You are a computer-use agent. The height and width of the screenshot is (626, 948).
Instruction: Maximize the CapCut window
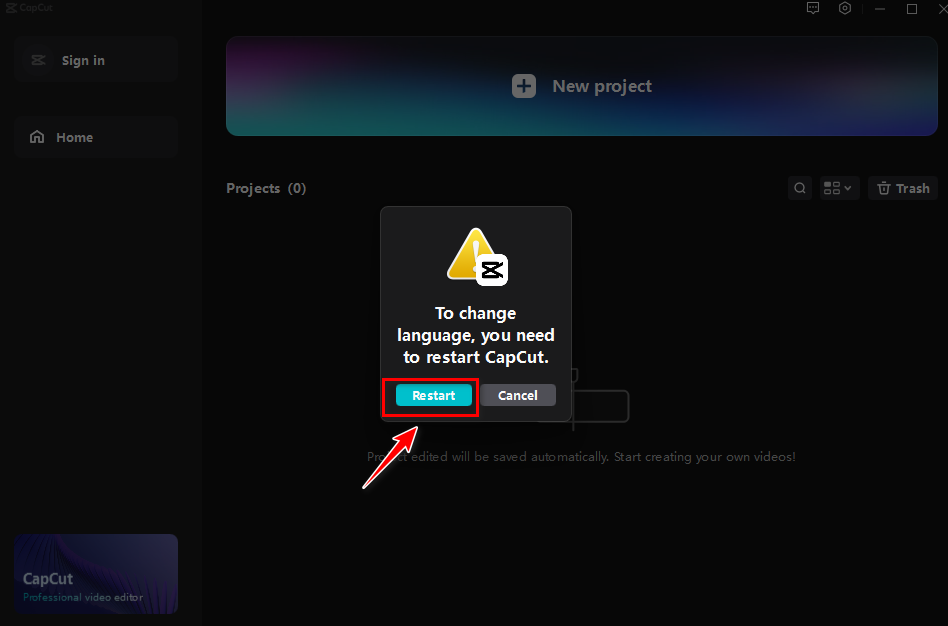click(912, 8)
